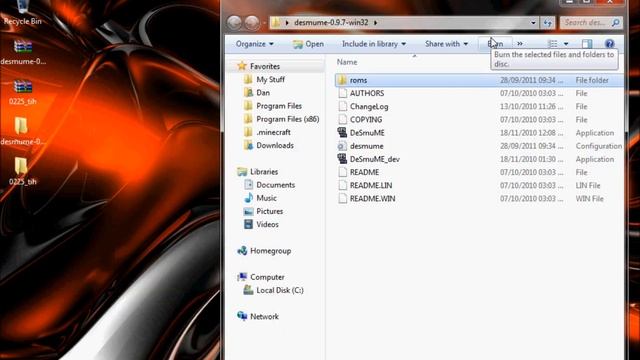This screenshot has height=360, width=640.
Task: Select the AUTHORS file
Action: point(367,93)
